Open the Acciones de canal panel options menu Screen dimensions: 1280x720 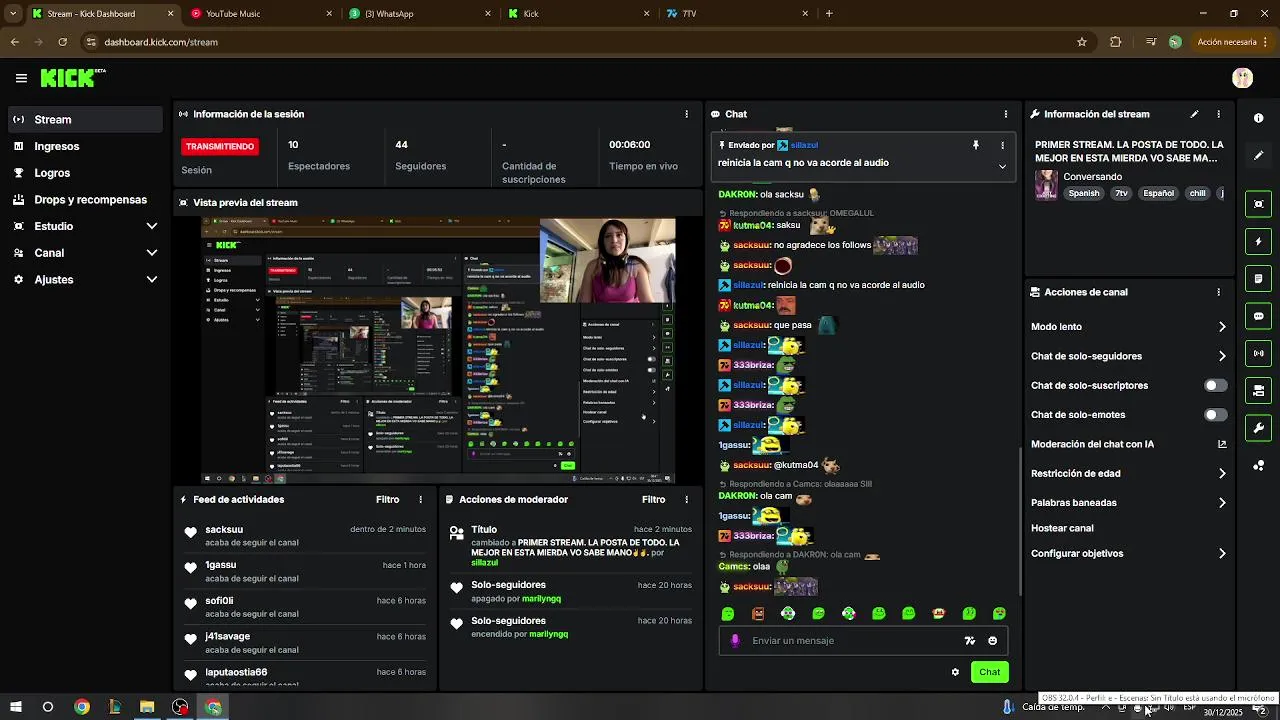[1218, 292]
